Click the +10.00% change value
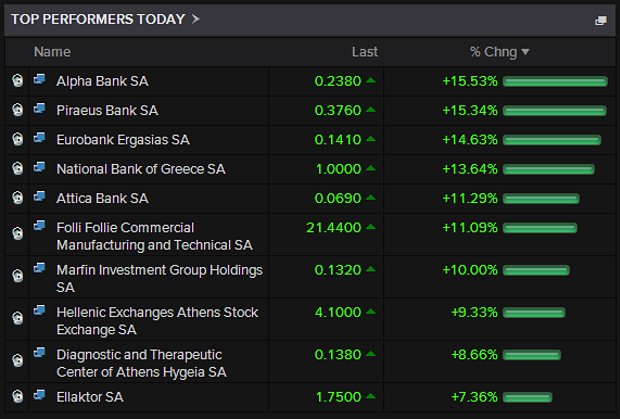Viewport: 620px width, 419px height. (470, 270)
